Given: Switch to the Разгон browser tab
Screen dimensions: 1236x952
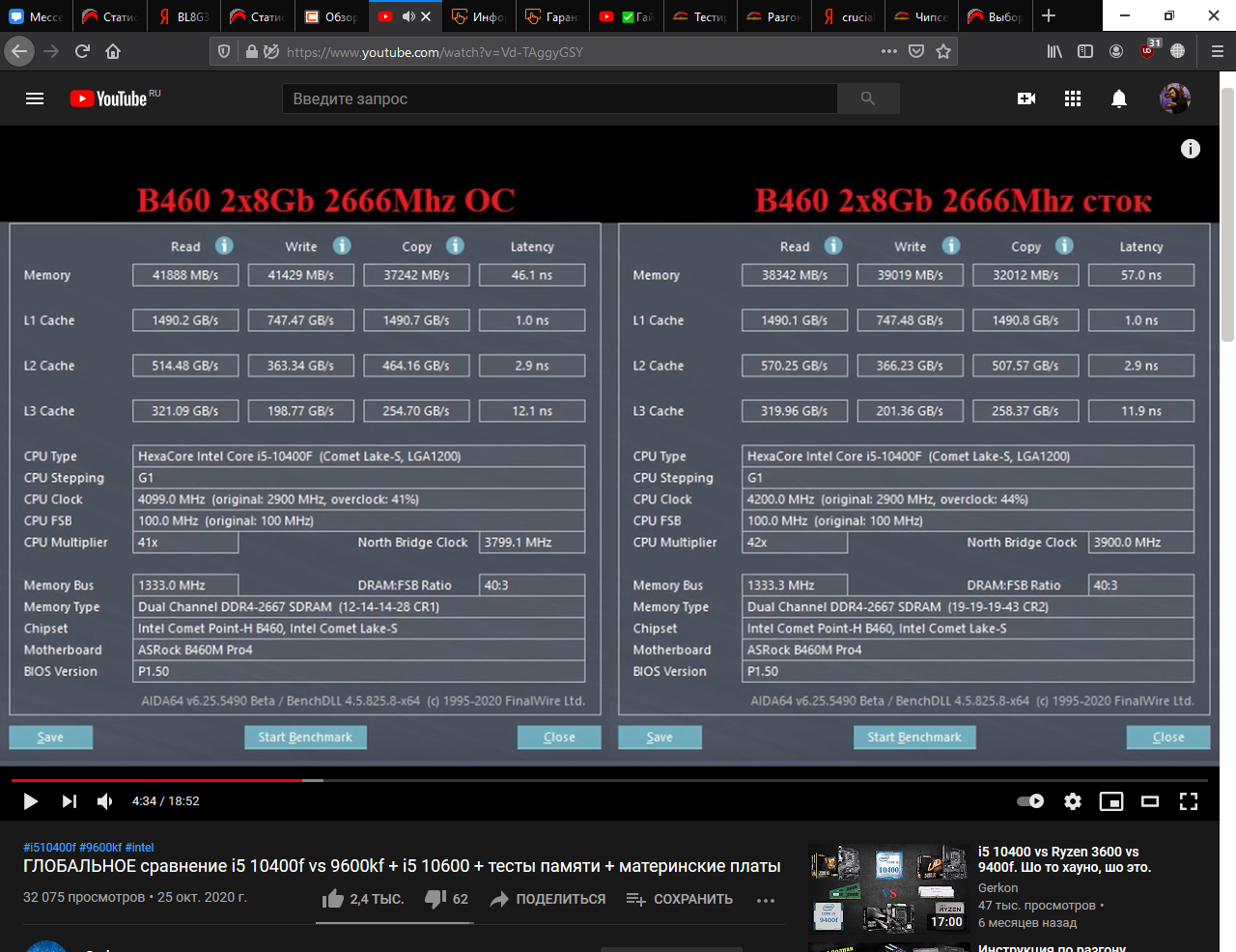Looking at the screenshot, I should tap(773, 16).
